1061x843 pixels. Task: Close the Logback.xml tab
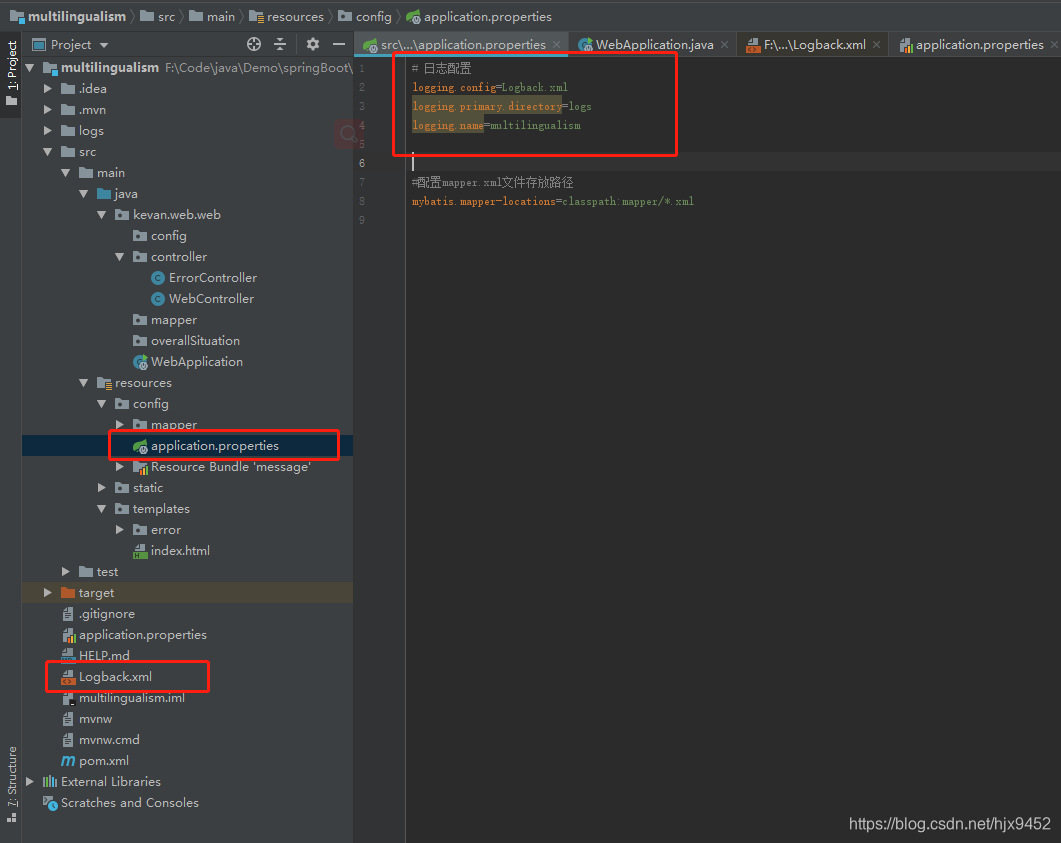tap(876, 45)
